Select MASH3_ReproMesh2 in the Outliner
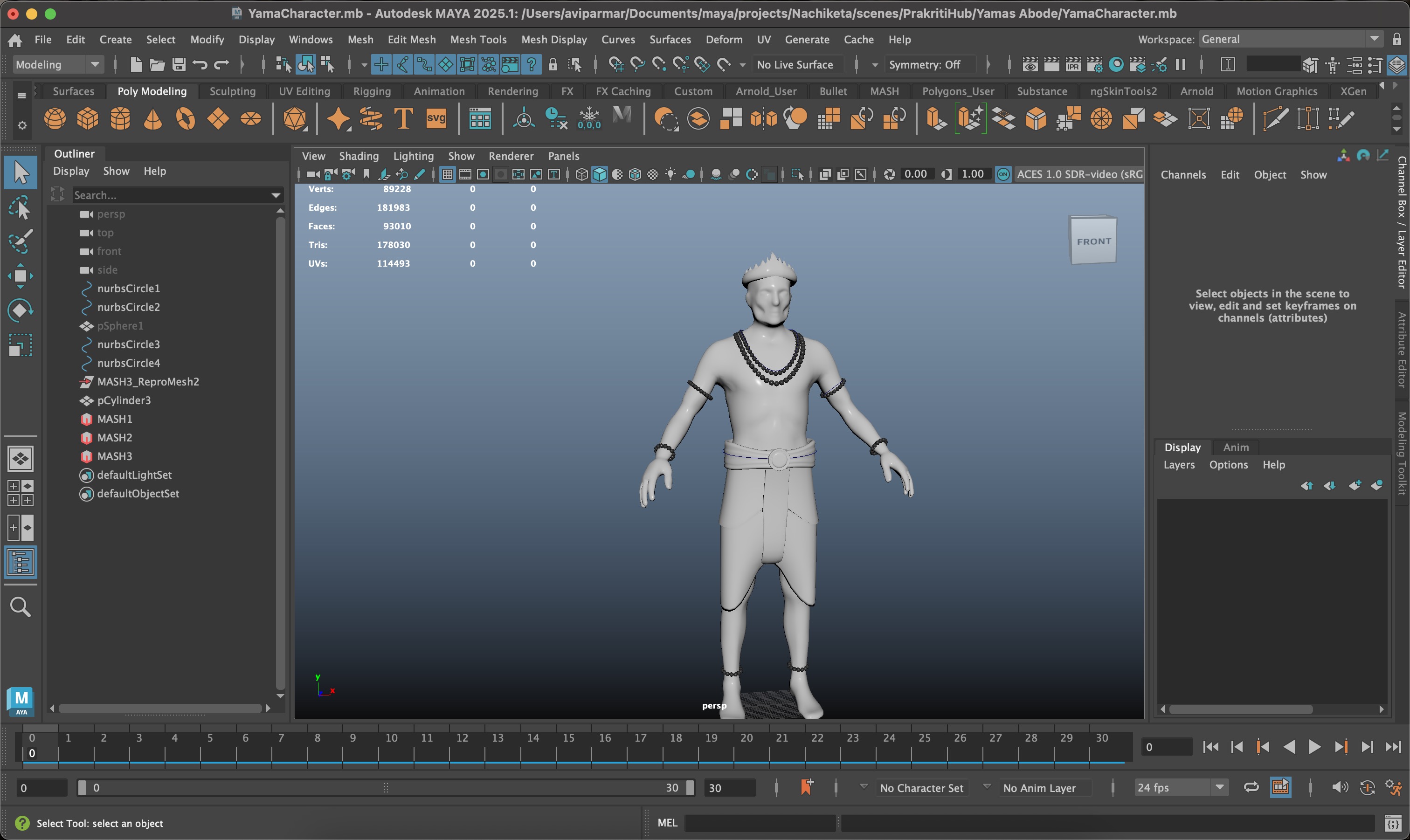Viewport: 1410px width, 840px height. click(148, 381)
